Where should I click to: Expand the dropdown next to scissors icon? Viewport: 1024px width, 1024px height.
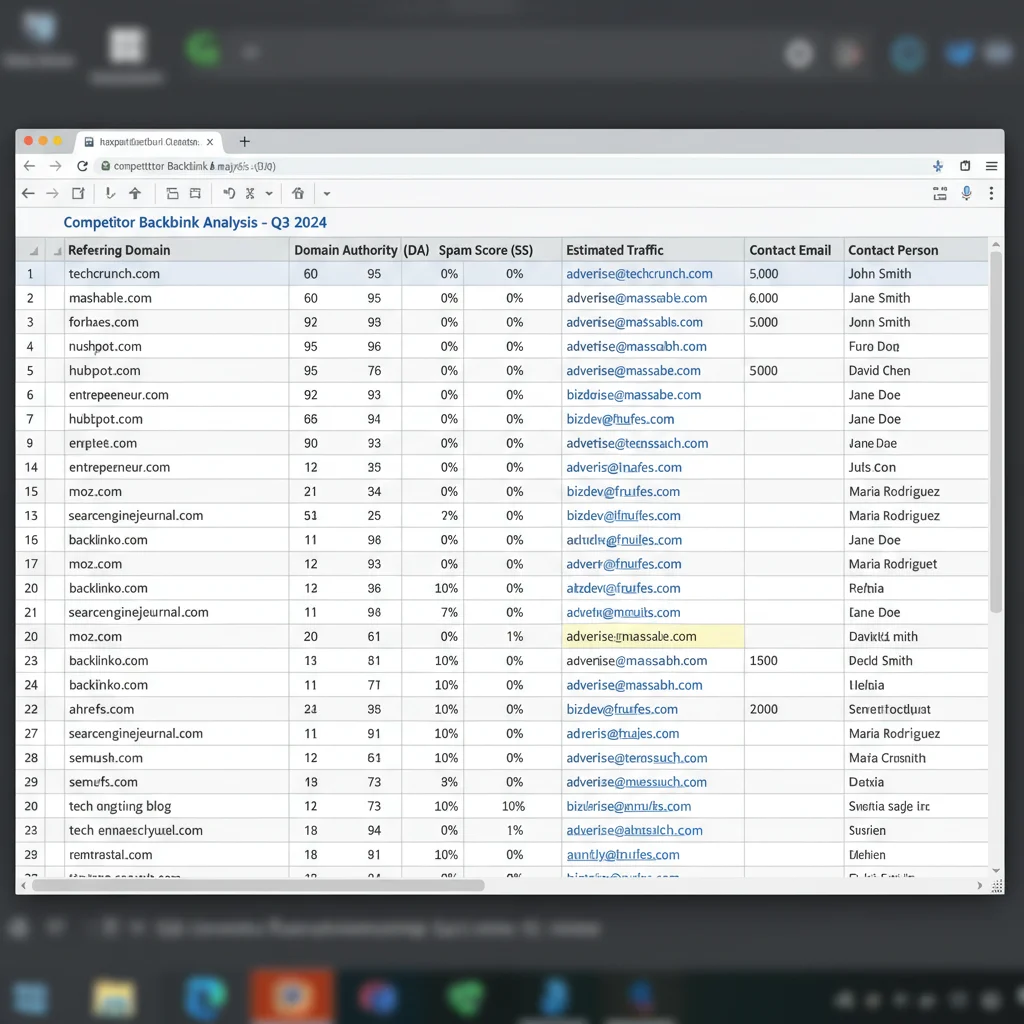click(268, 194)
